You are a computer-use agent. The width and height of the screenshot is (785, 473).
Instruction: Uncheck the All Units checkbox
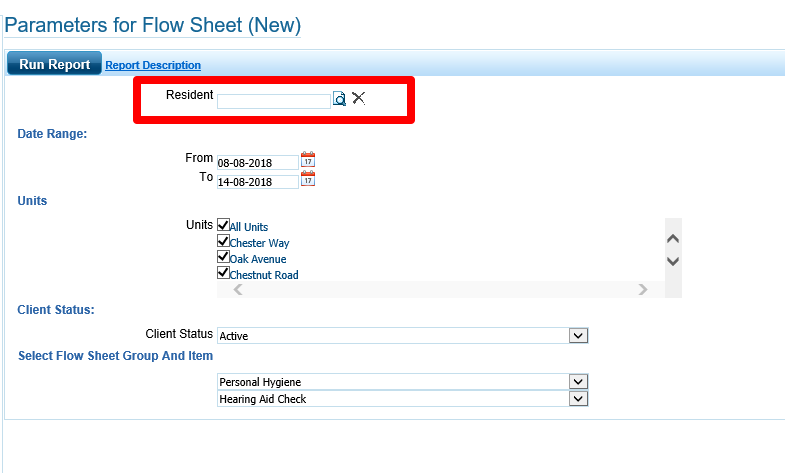pyautogui.click(x=223, y=225)
